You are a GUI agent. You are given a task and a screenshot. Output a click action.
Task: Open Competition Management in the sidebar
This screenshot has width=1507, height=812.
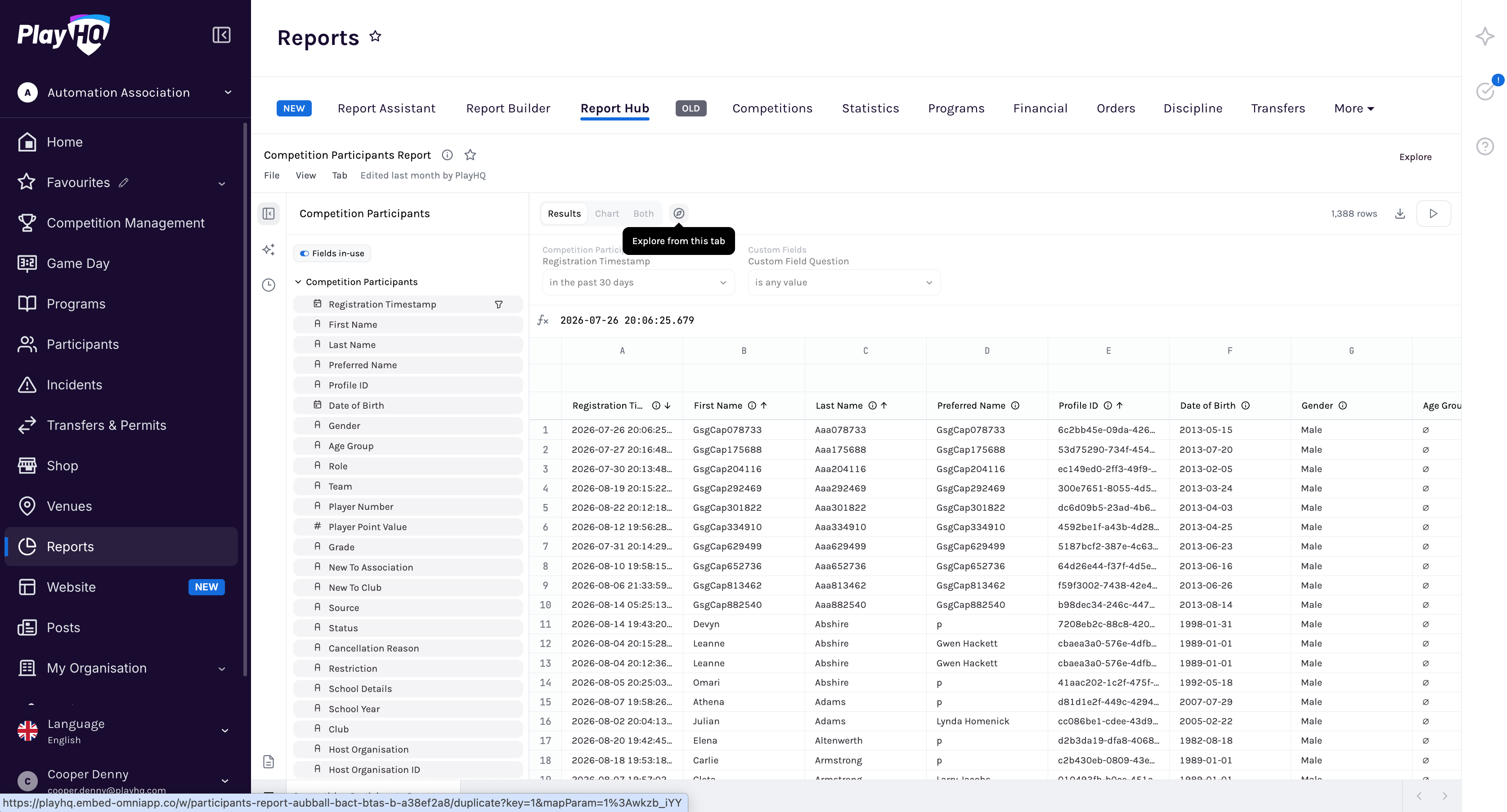click(121, 223)
